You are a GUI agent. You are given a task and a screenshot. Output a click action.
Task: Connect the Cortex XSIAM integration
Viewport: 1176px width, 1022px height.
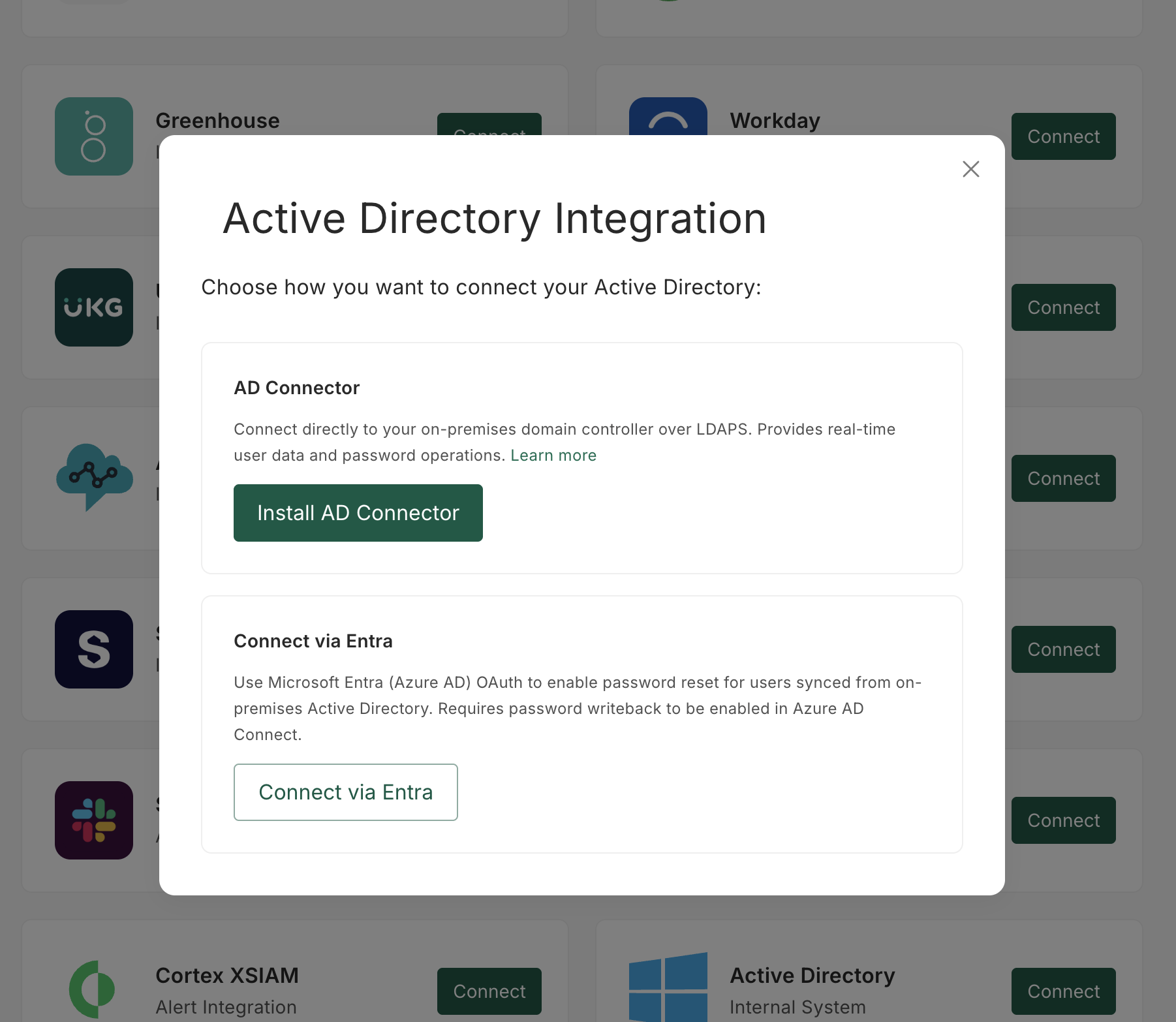(x=489, y=991)
